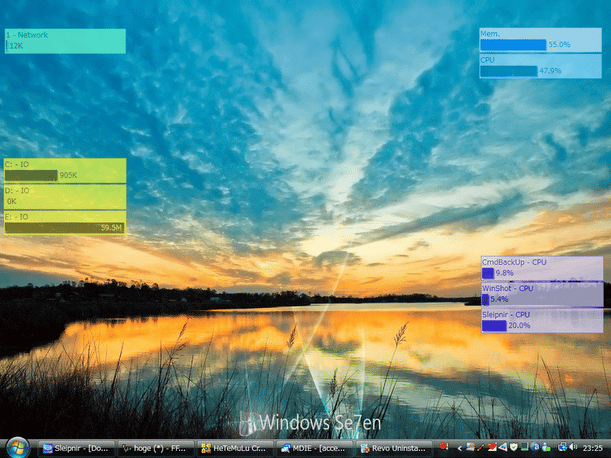Click the colorful triangle tray icon
This screenshot has width=611, height=458.
click(503, 447)
